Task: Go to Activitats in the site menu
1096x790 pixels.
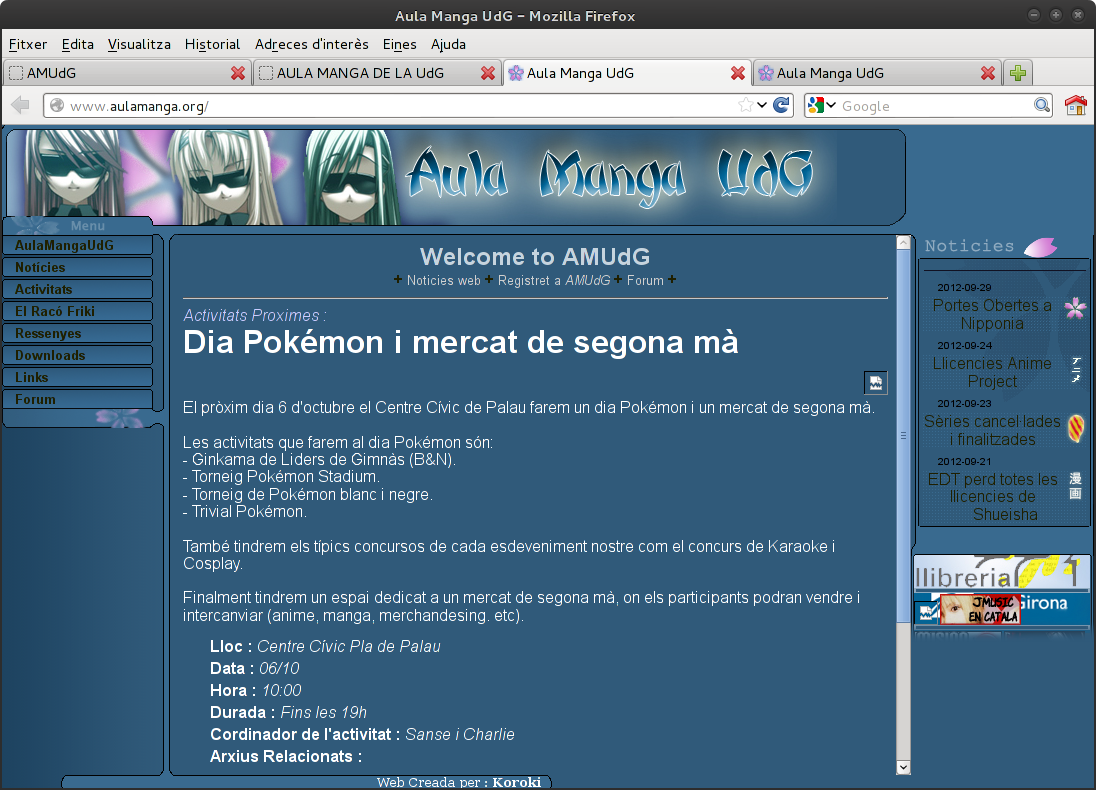Action: click(x=78, y=289)
